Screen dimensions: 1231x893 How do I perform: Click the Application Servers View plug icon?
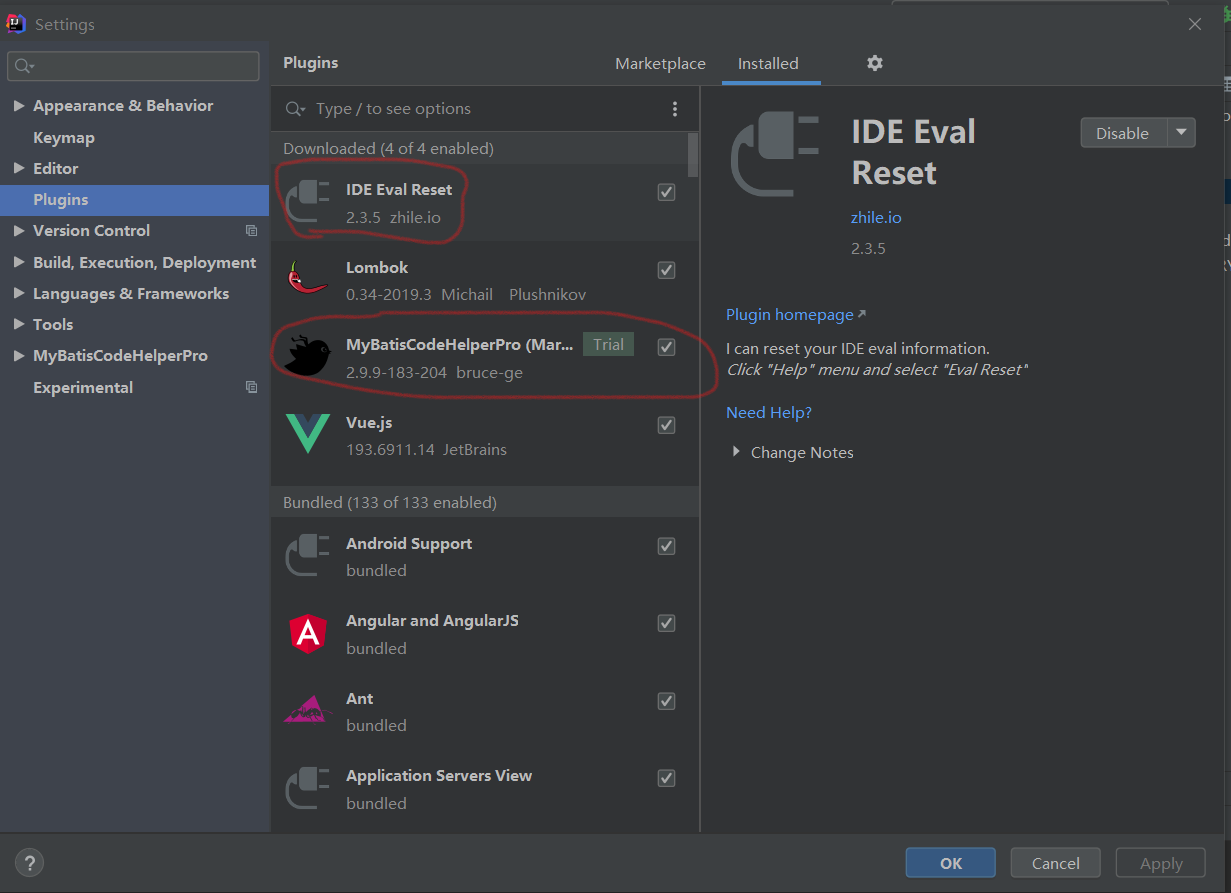pyautogui.click(x=307, y=788)
